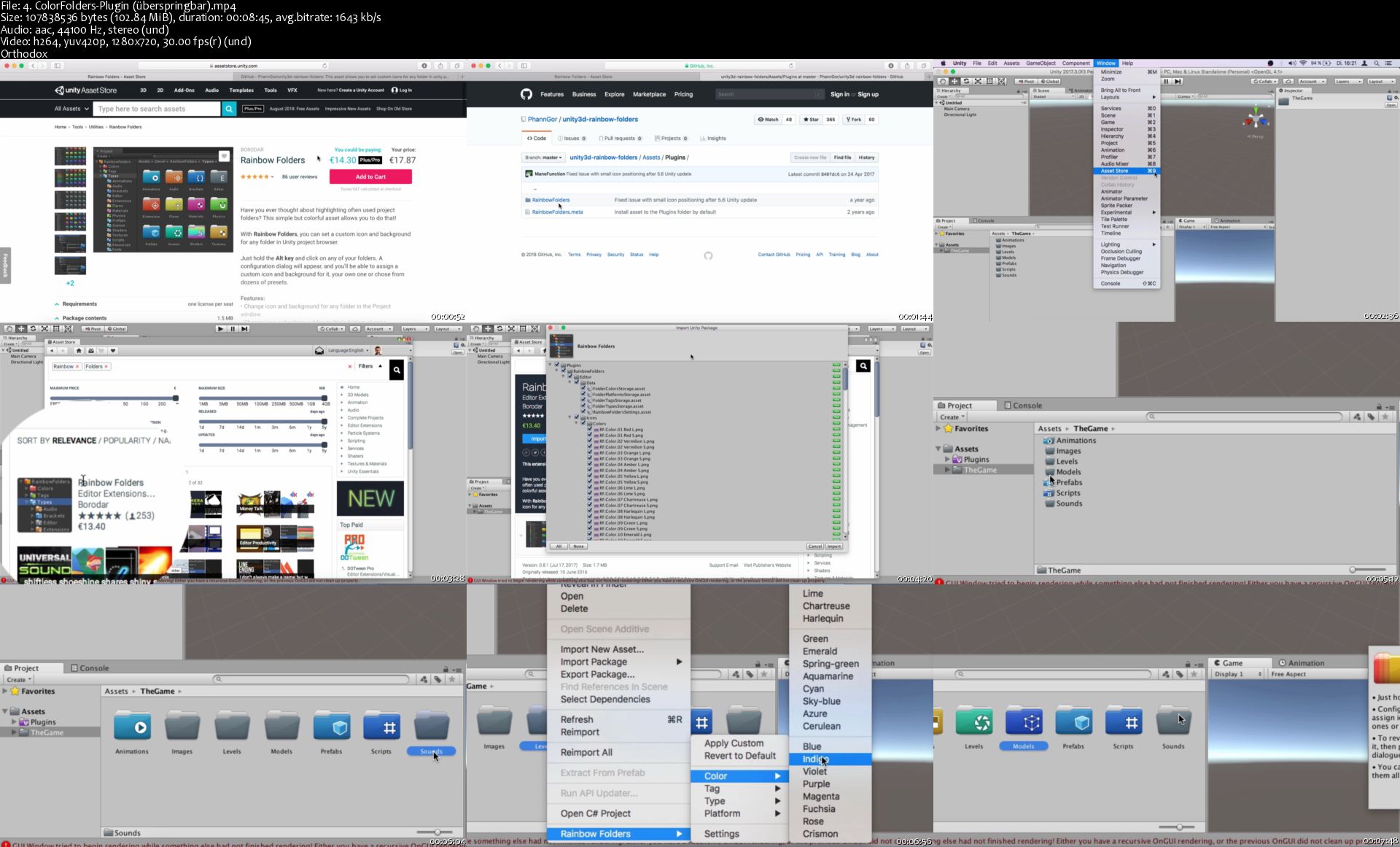
Task: Uncheck FolderColorsStorage.asset in import list
Action: (x=583, y=388)
